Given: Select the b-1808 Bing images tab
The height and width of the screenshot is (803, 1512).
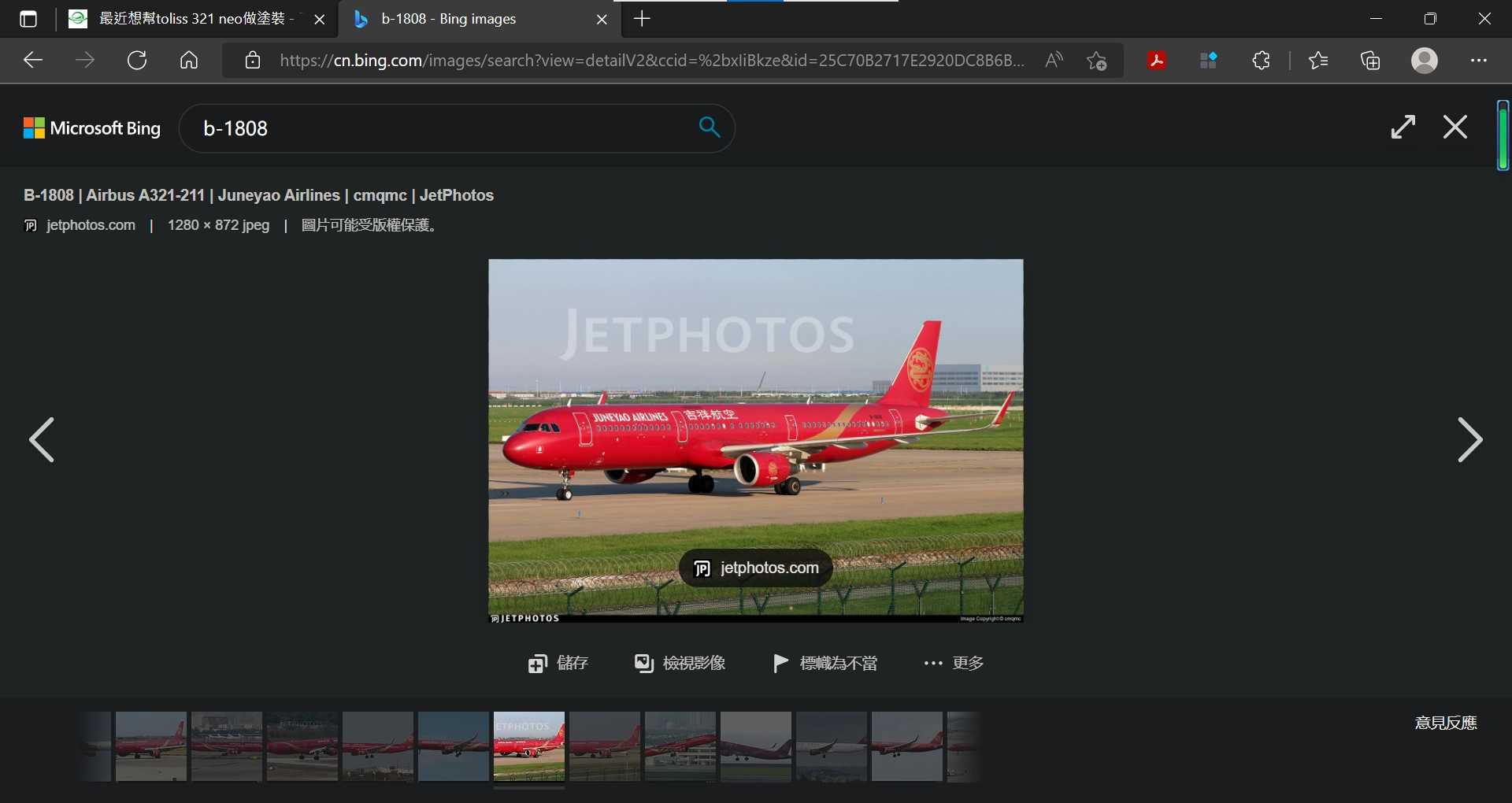Looking at the screenshot, I should (479, 19).
